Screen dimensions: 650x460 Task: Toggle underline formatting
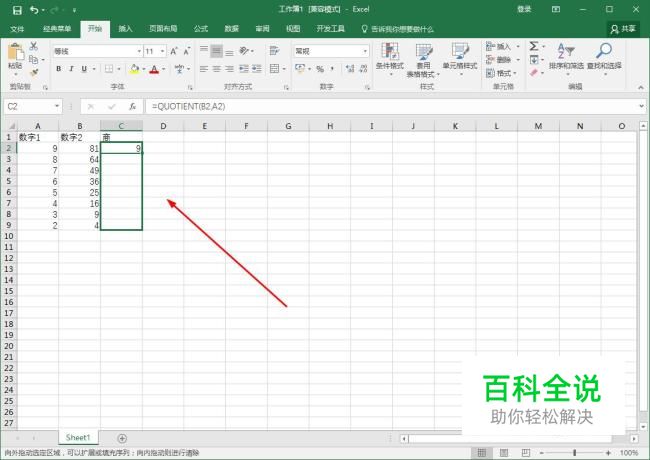point(84,69)
